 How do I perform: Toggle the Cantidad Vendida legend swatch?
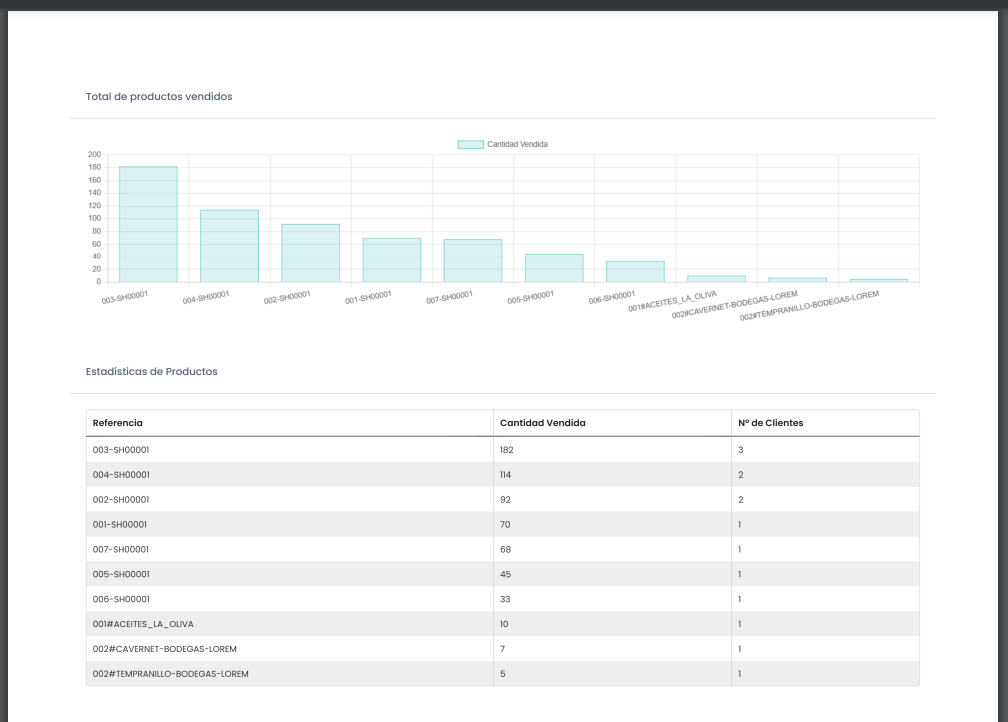470,144
